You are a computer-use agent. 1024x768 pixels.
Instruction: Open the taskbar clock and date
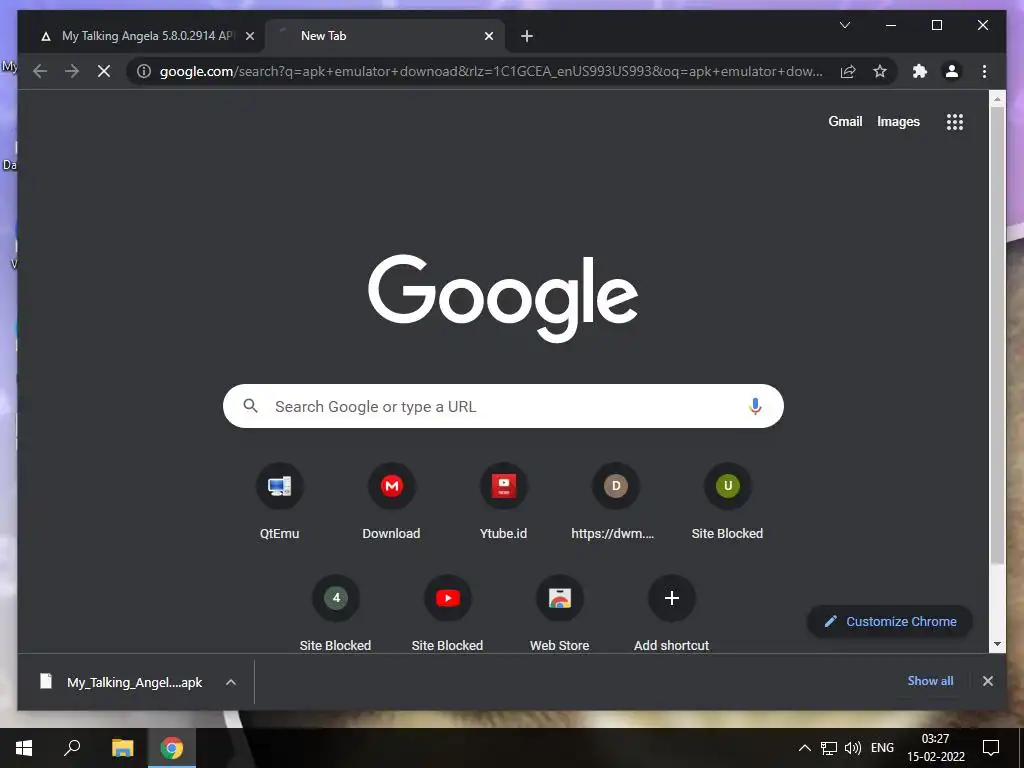pos(935,748)
